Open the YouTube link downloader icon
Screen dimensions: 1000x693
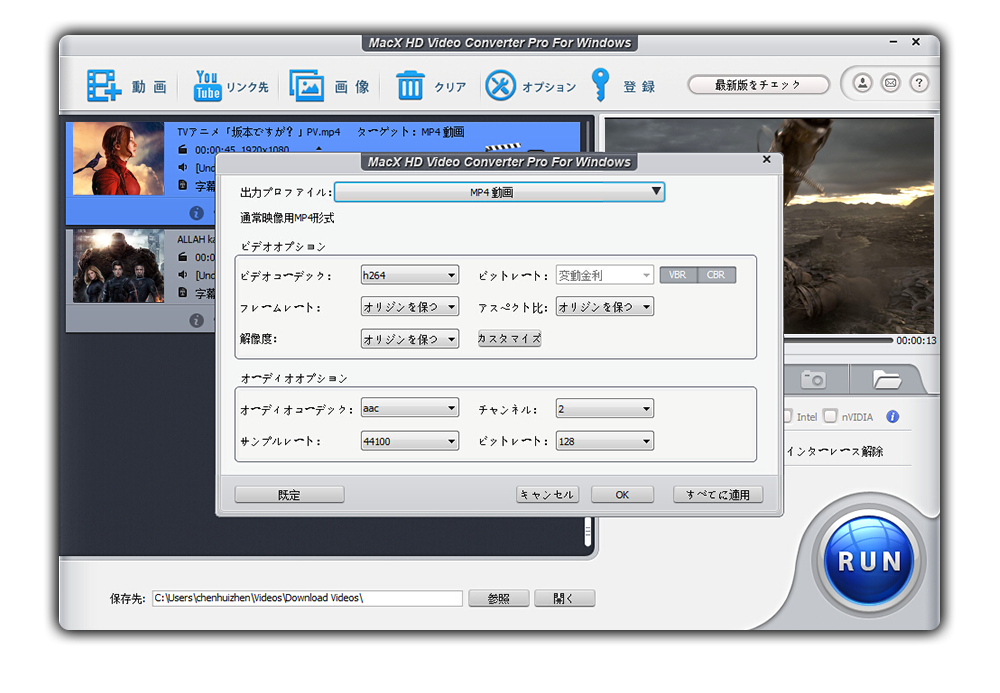(207, 85)
